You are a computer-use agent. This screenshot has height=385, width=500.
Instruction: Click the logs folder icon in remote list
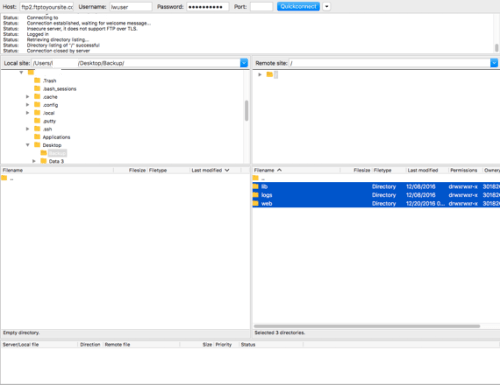click(x=256, y=195)
